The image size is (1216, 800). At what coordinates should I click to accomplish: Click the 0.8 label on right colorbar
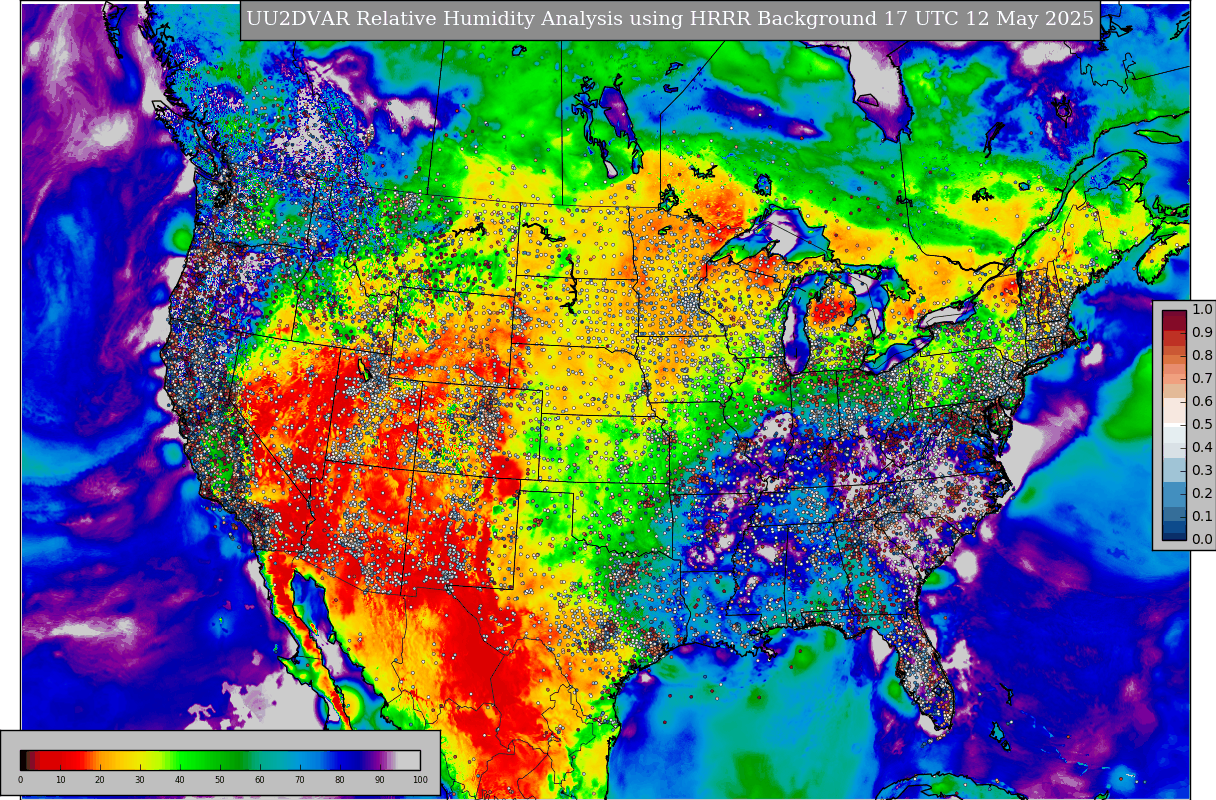(x=1202, y=356)
